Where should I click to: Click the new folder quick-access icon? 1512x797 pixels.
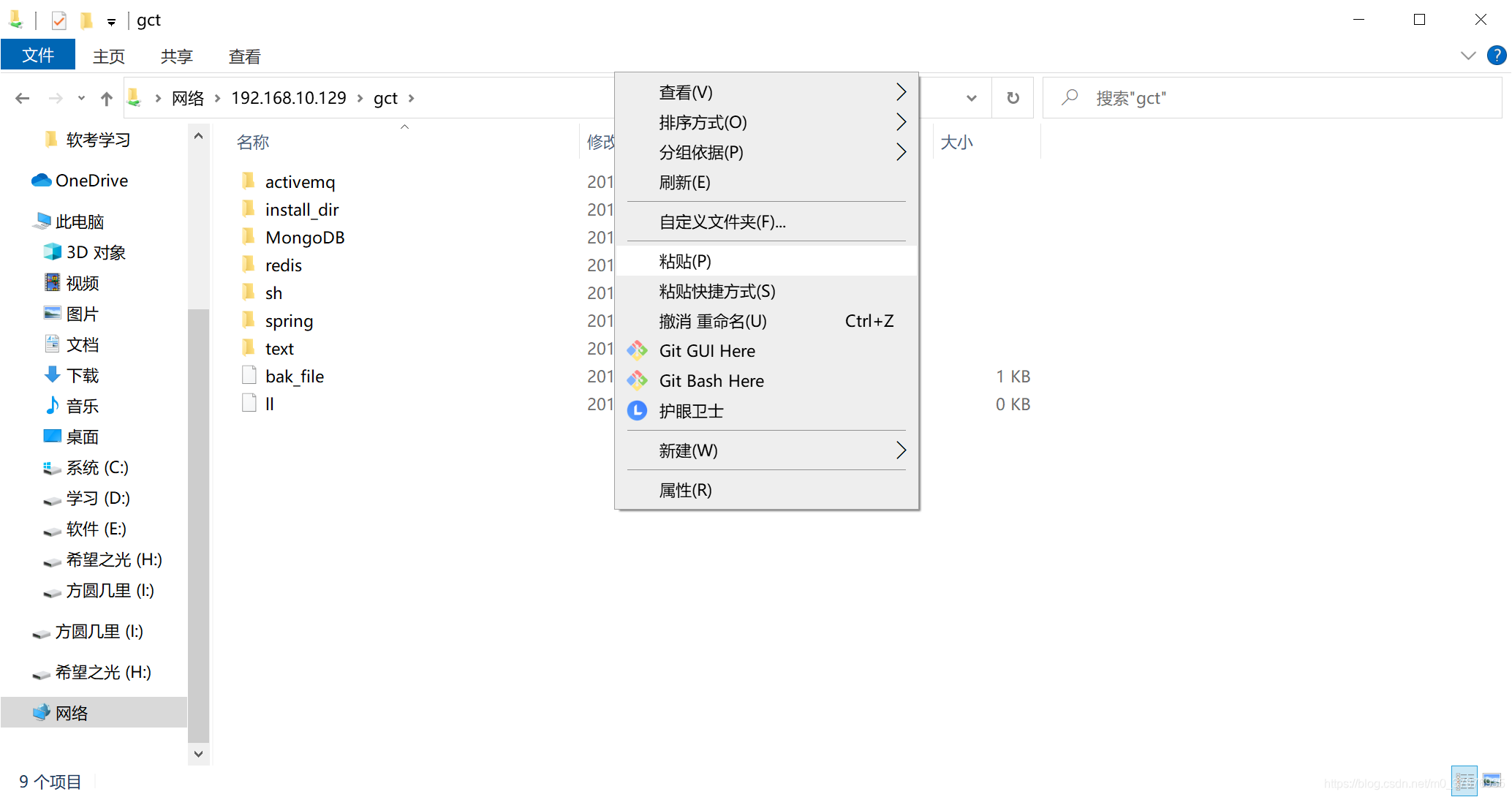(x=86, y=20)
